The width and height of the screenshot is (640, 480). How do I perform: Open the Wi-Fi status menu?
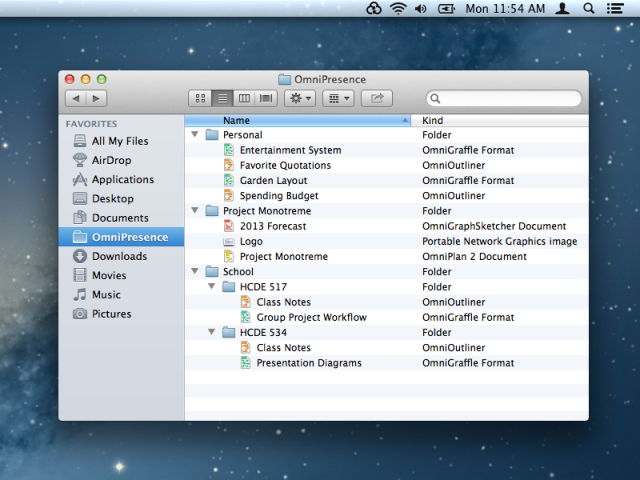tap(398, 8)
